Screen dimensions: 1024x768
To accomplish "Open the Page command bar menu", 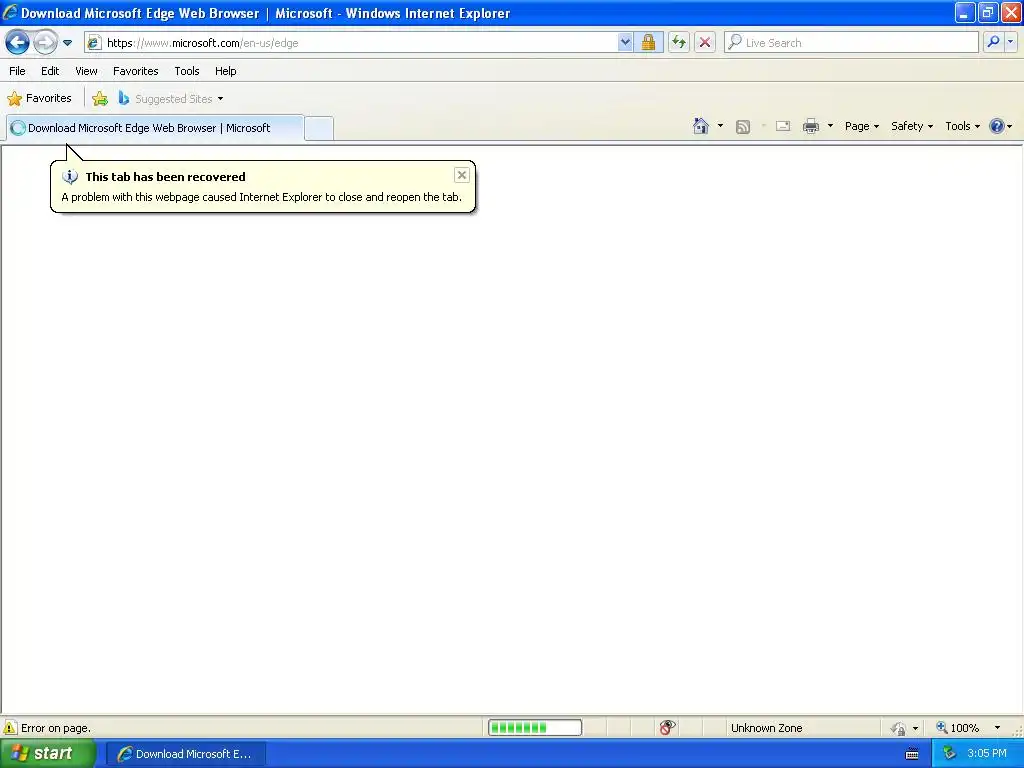I will click(x=861, y=126).
